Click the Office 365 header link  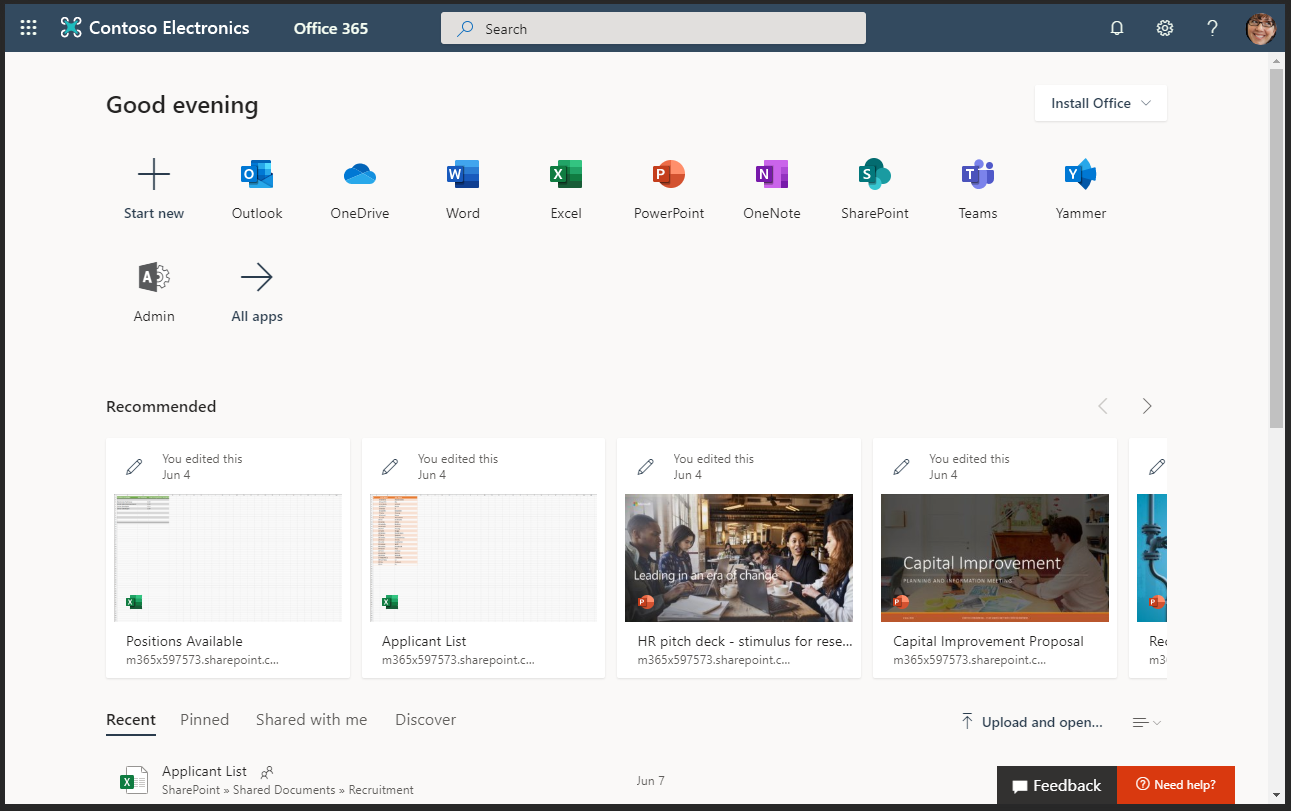pyautogui.click(x=331, y=28)
